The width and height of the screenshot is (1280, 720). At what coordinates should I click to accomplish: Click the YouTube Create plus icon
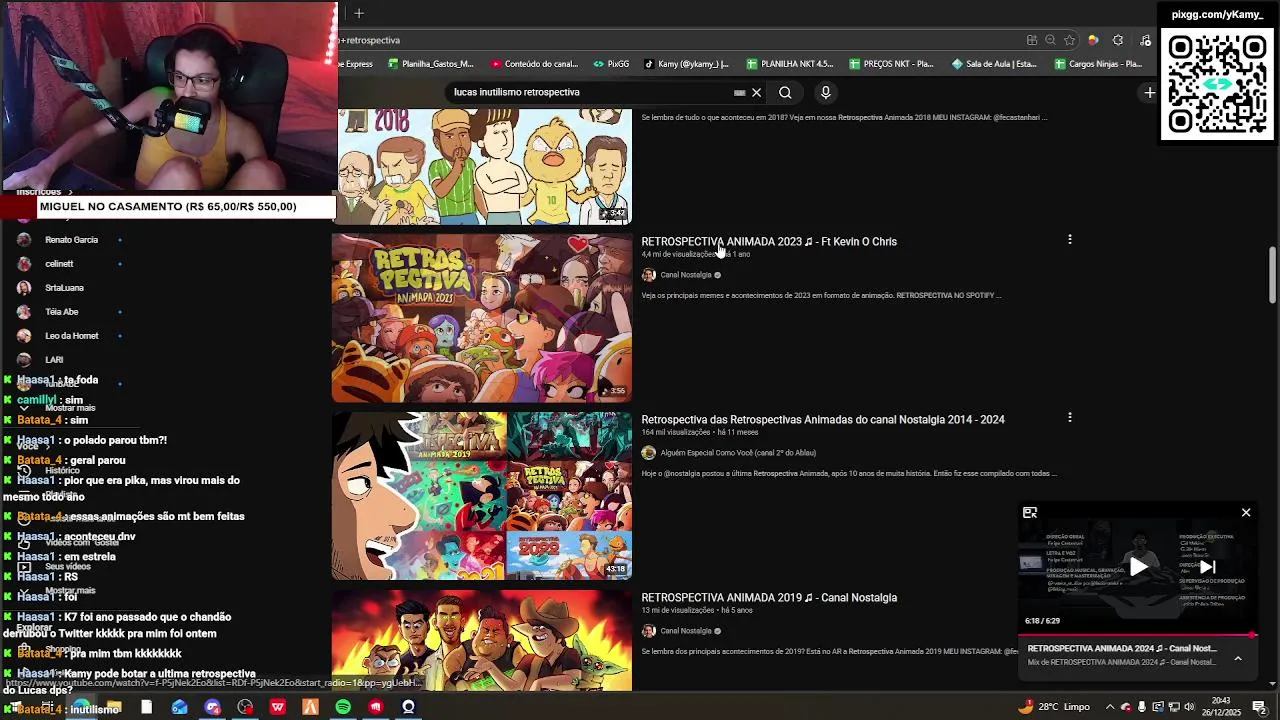[1150, 92]
